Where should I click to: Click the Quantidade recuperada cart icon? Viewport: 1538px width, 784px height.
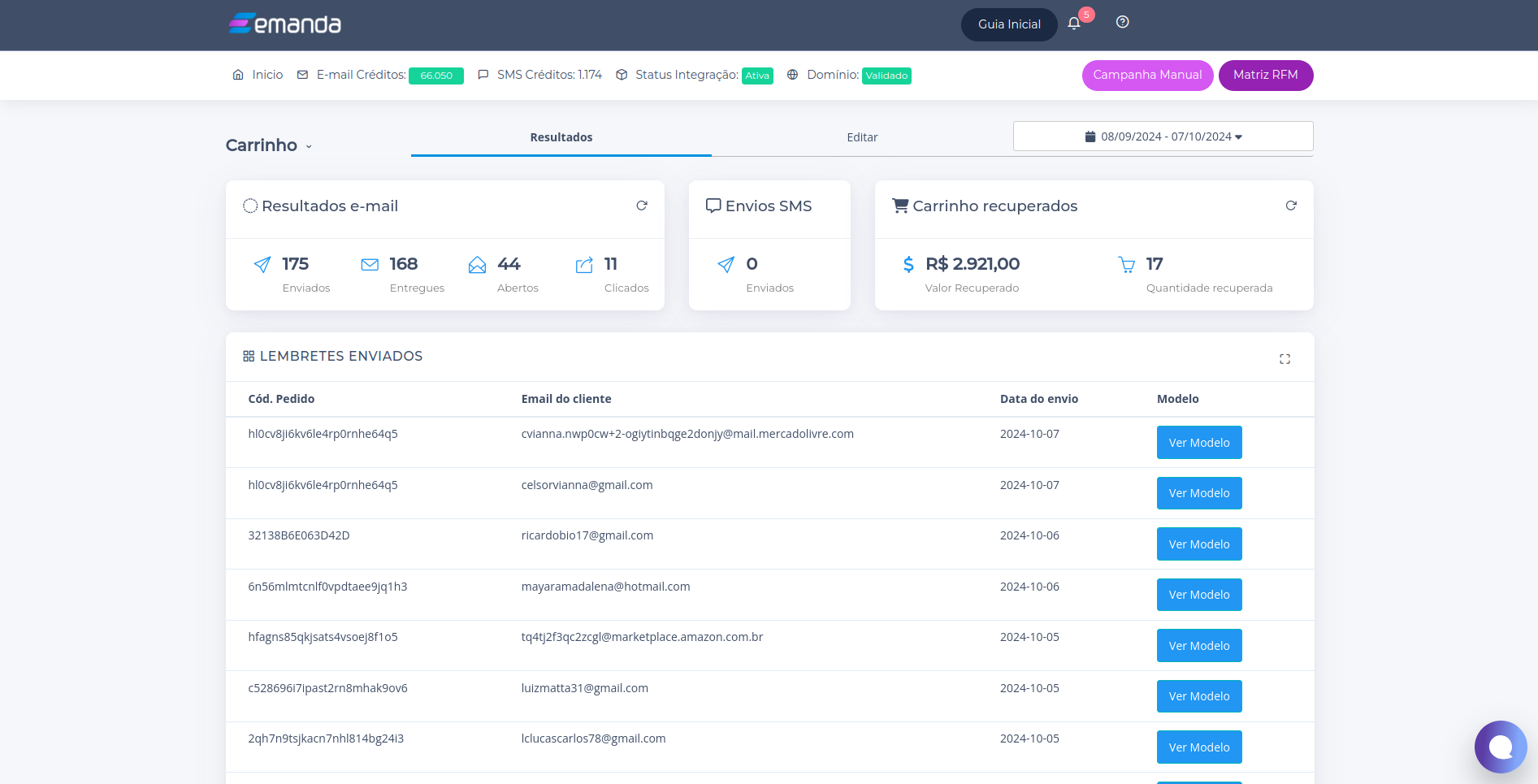[x=1127, y=265]
